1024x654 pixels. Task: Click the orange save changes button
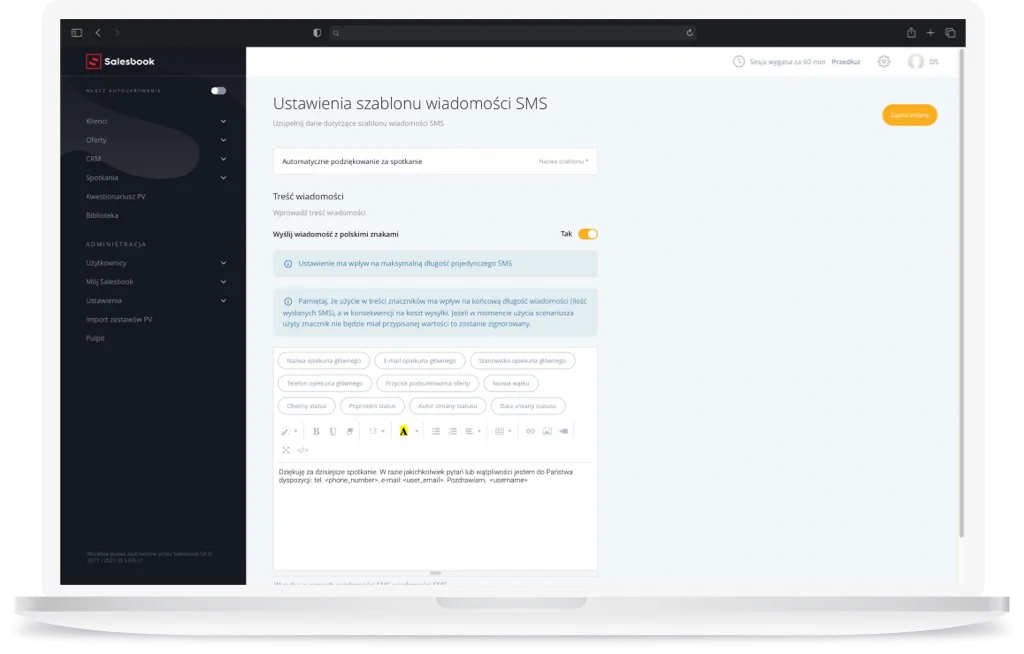tap(909, 115)
